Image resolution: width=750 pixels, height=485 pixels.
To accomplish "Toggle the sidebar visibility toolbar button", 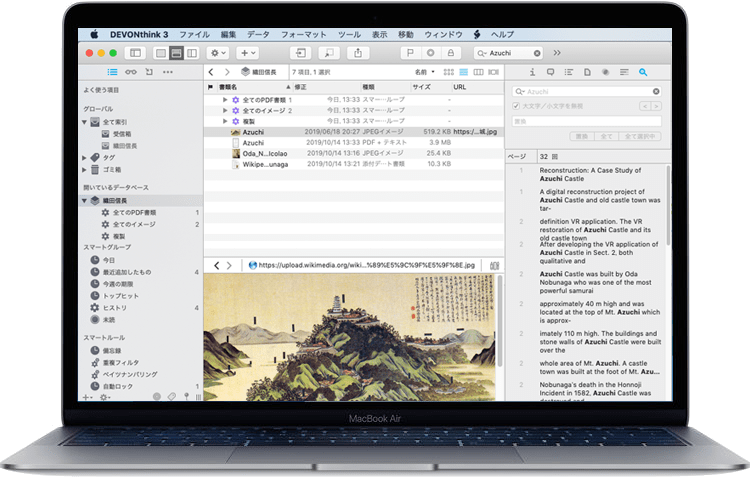I will (135, 53).
